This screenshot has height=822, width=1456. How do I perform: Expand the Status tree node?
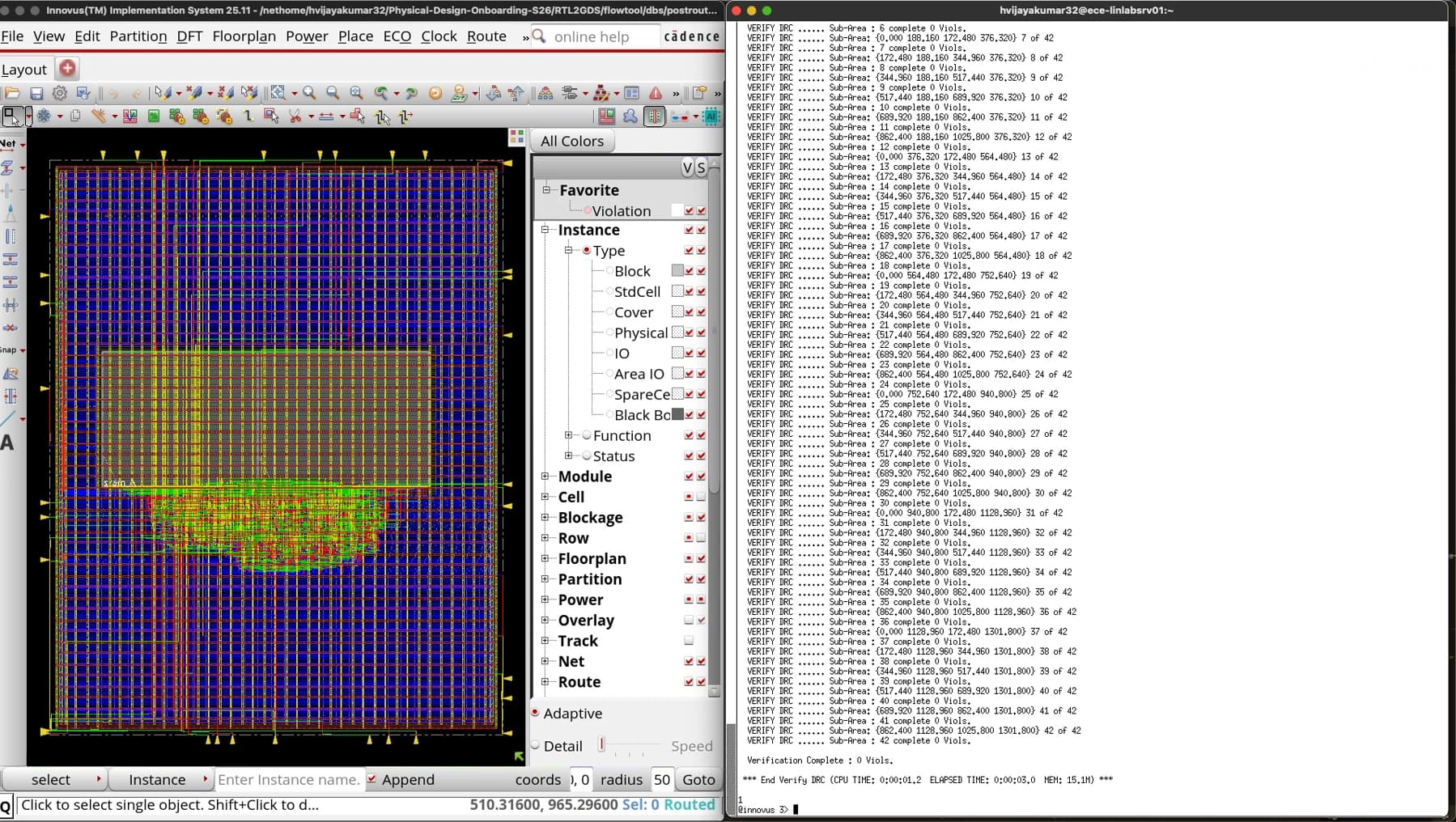pyautogui.click(x=568, y=455)
